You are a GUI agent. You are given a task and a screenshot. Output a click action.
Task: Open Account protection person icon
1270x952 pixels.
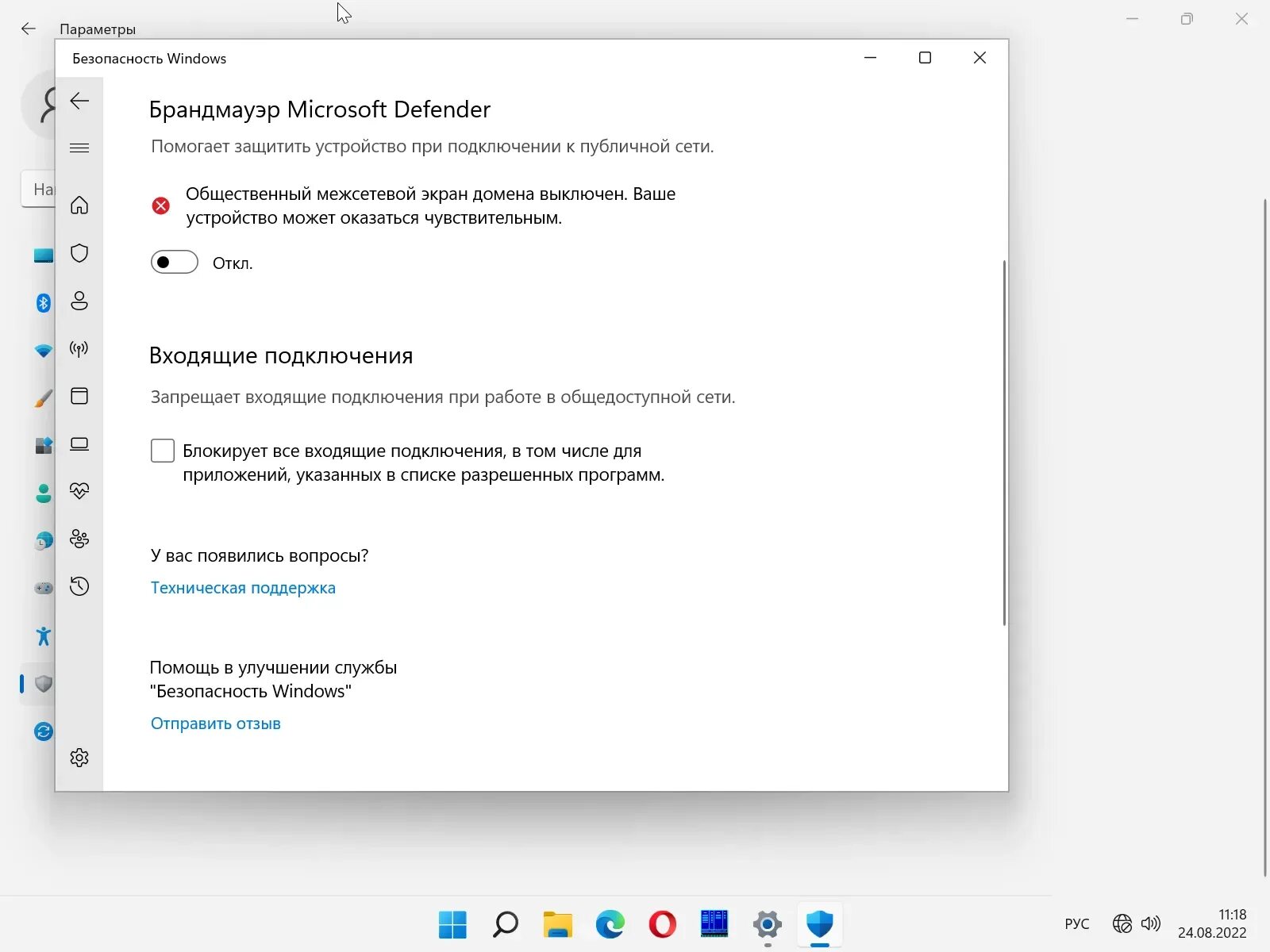[79, 301]
